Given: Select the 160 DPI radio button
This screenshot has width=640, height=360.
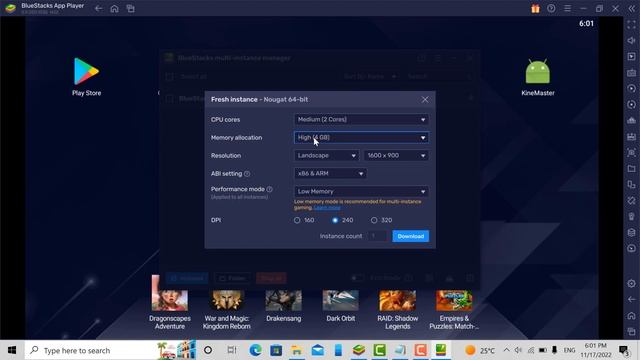Looking at the screenshot, I should pos(297,220).
